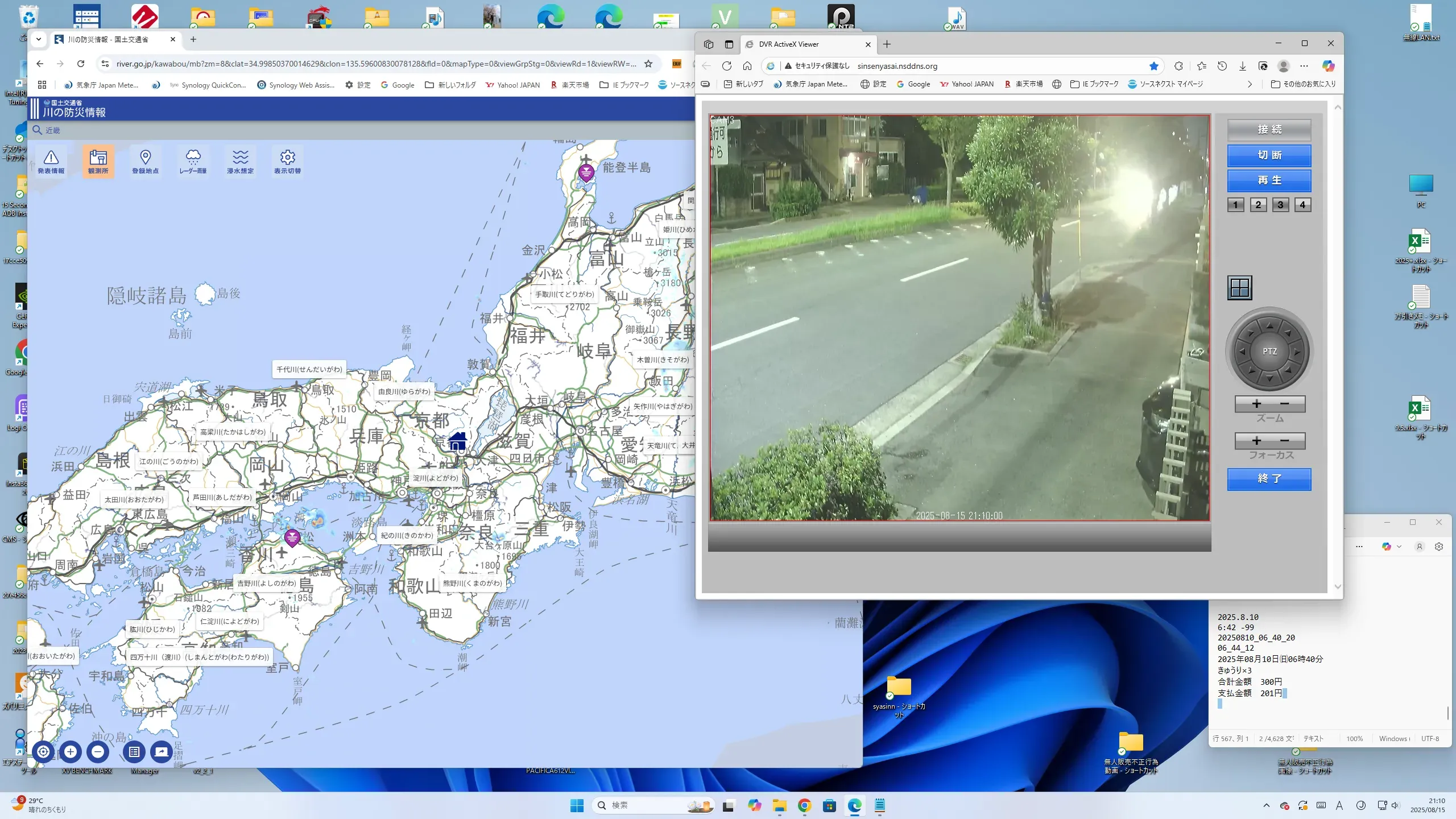Click the 浸水想定 flood estimate icon

point(240,161)
